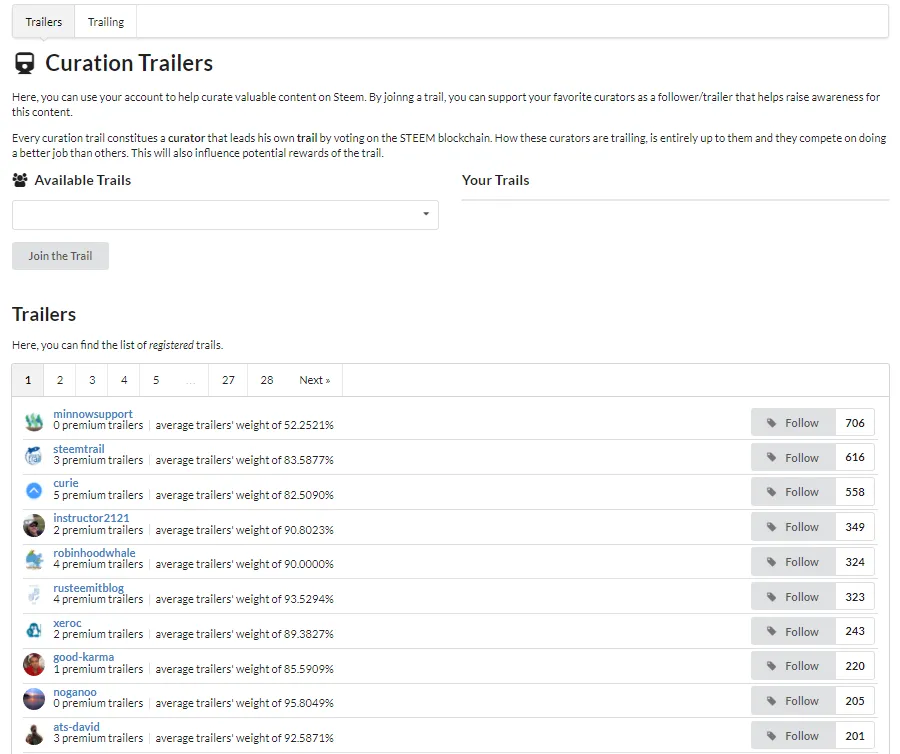Click the 706 follower count for minnowsupport
The image size is (900, 754).
tap(855, 423)
